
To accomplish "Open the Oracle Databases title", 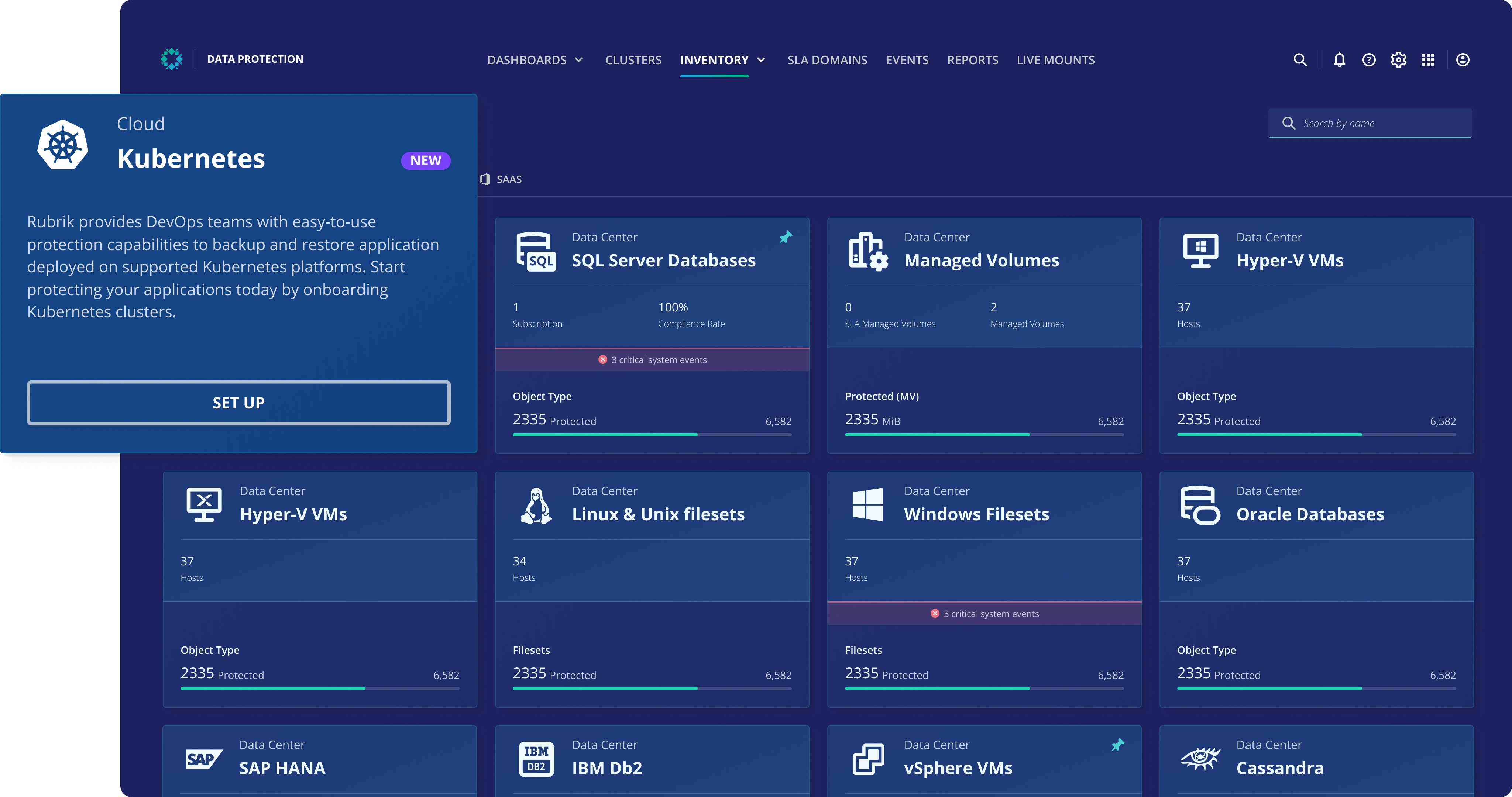I will (1310, 514).
